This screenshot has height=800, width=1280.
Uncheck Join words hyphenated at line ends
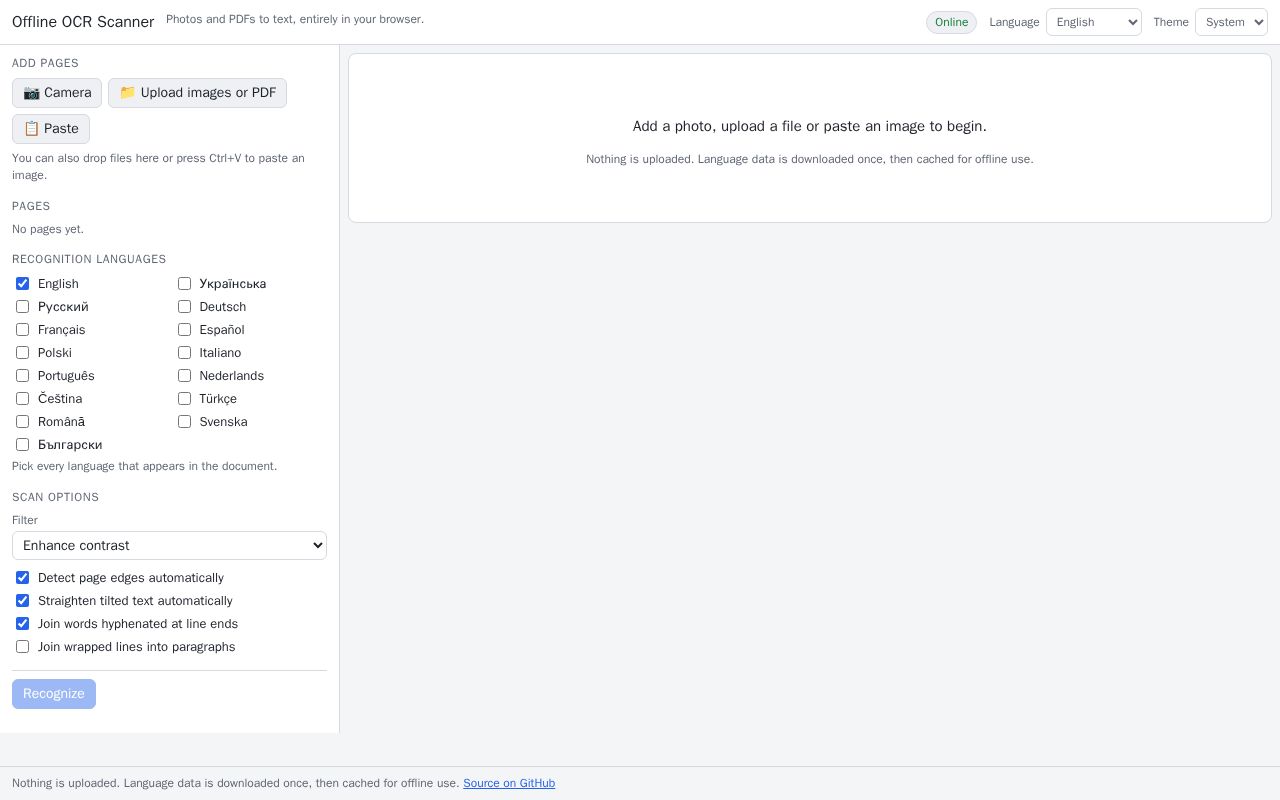22,624
